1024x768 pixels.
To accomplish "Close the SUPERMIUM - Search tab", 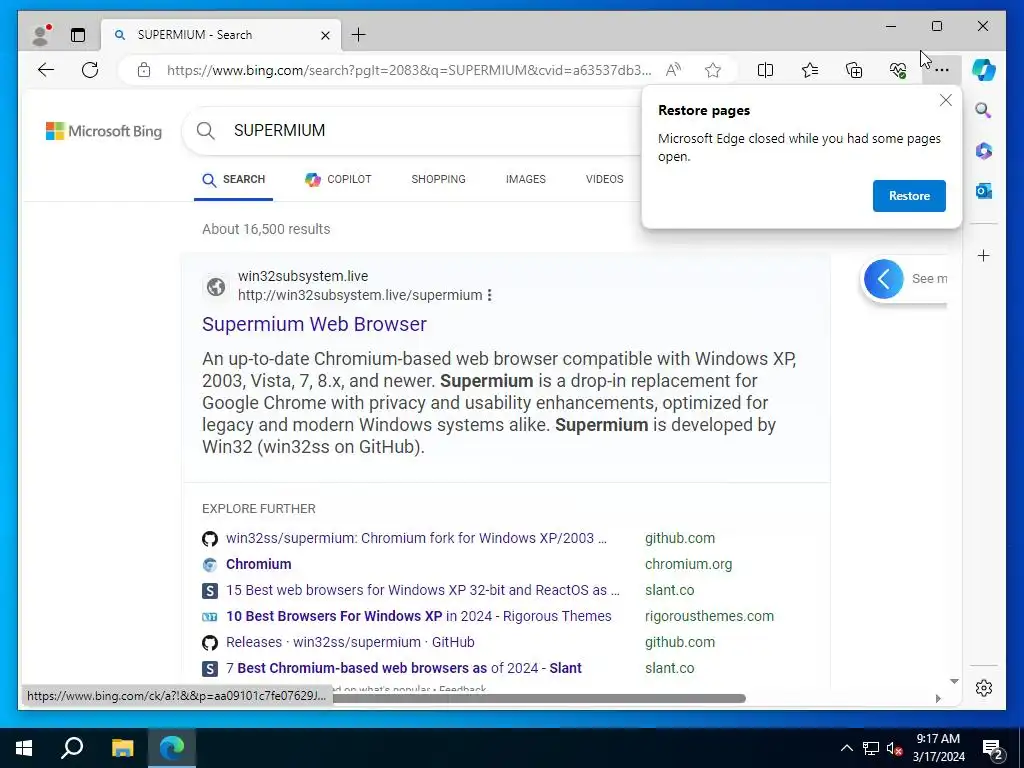I will coord(325,35).
